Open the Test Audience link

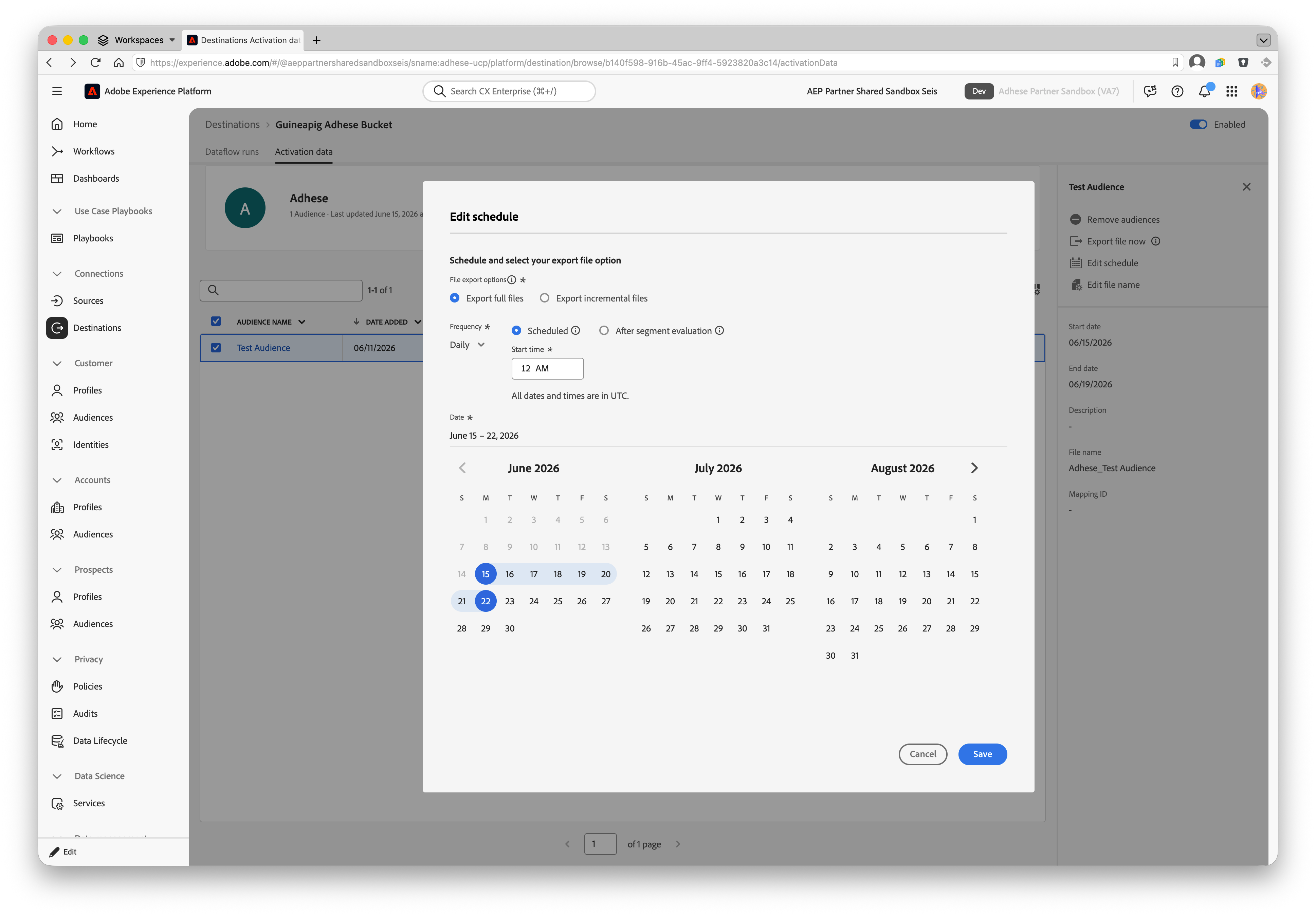point(263,347)
